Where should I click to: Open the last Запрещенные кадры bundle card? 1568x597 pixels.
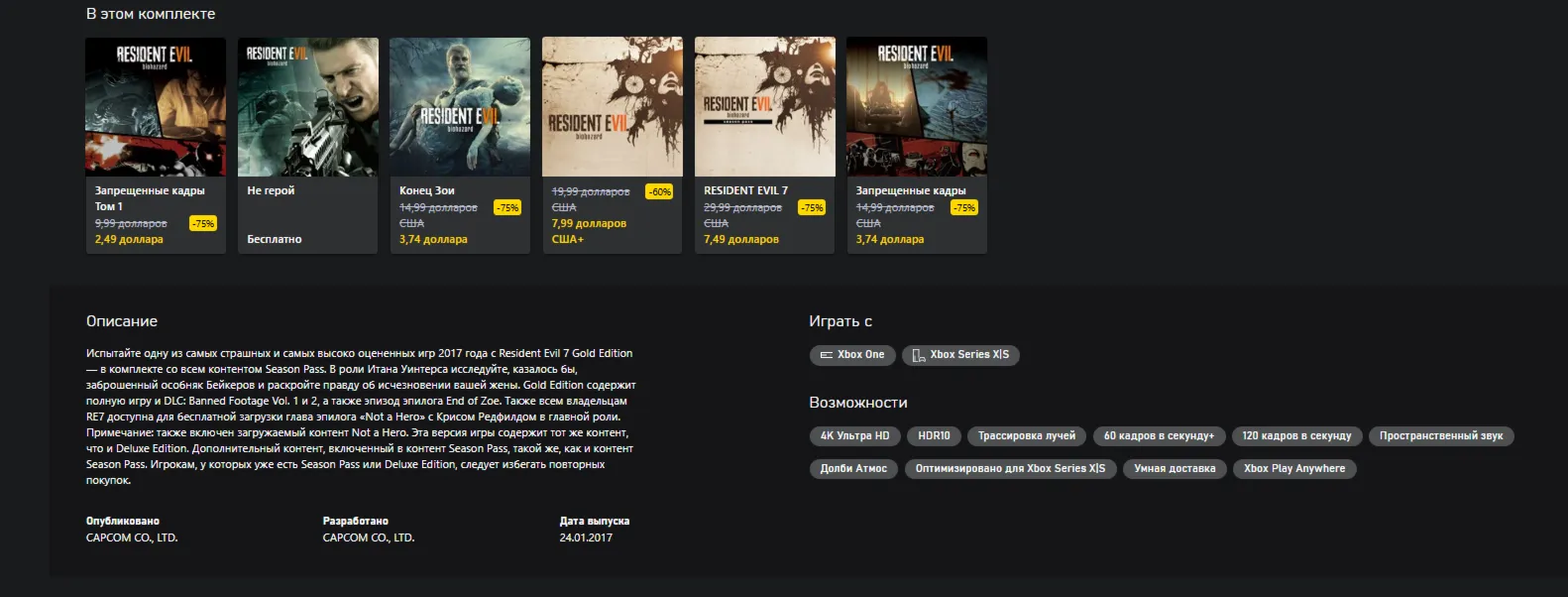[917, 146]
